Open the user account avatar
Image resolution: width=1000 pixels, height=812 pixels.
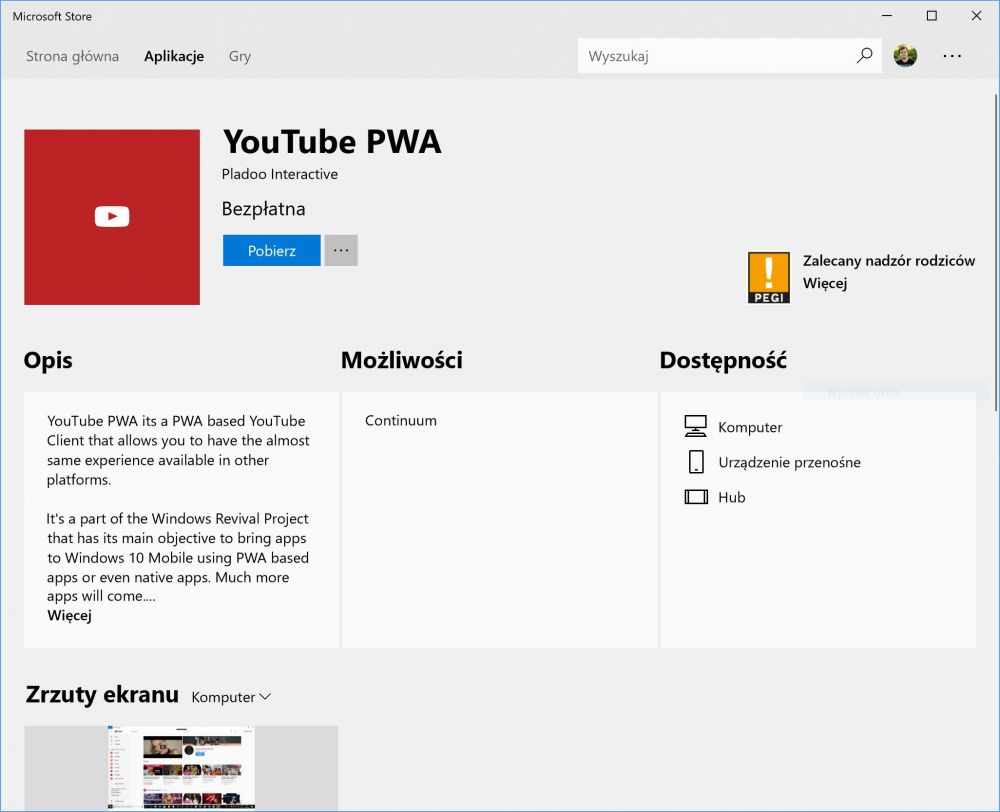point(905,55)
